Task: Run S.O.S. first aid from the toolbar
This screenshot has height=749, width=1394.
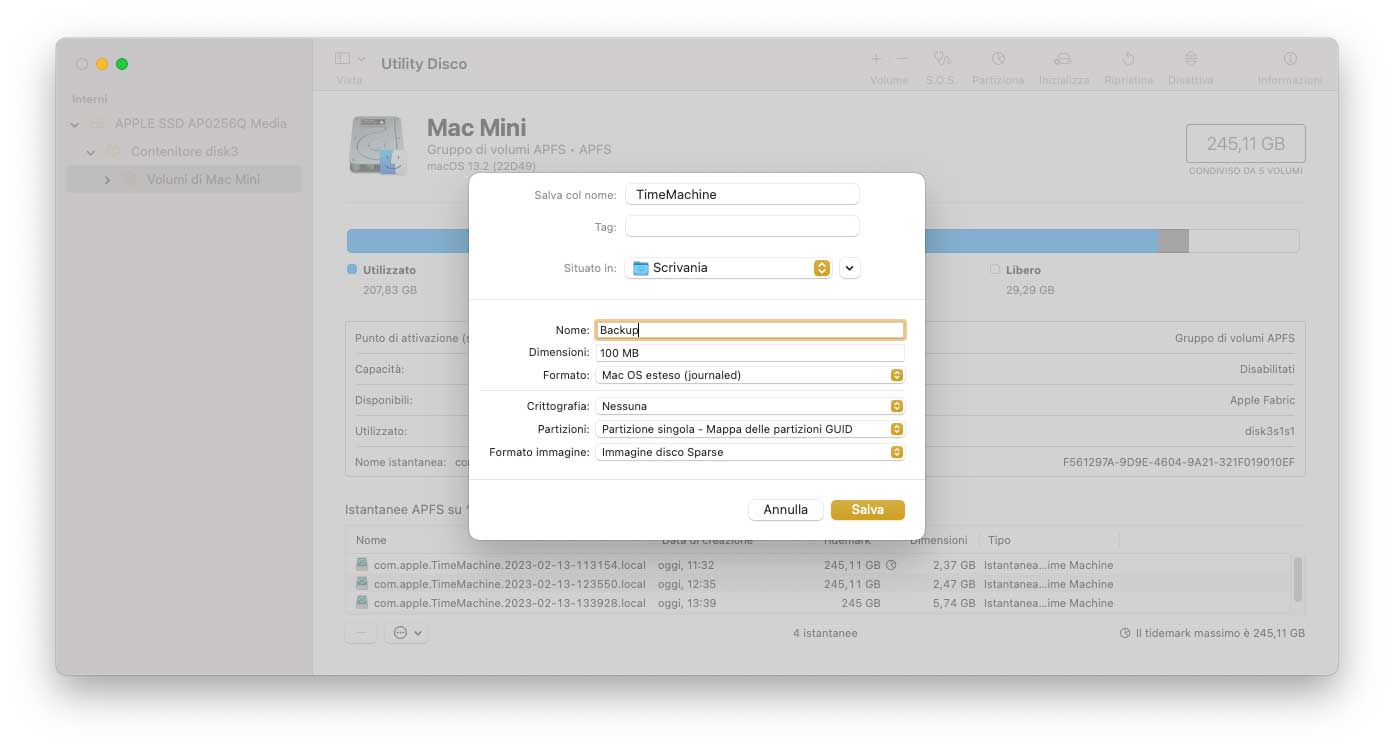Action: (x=941, y=59)
